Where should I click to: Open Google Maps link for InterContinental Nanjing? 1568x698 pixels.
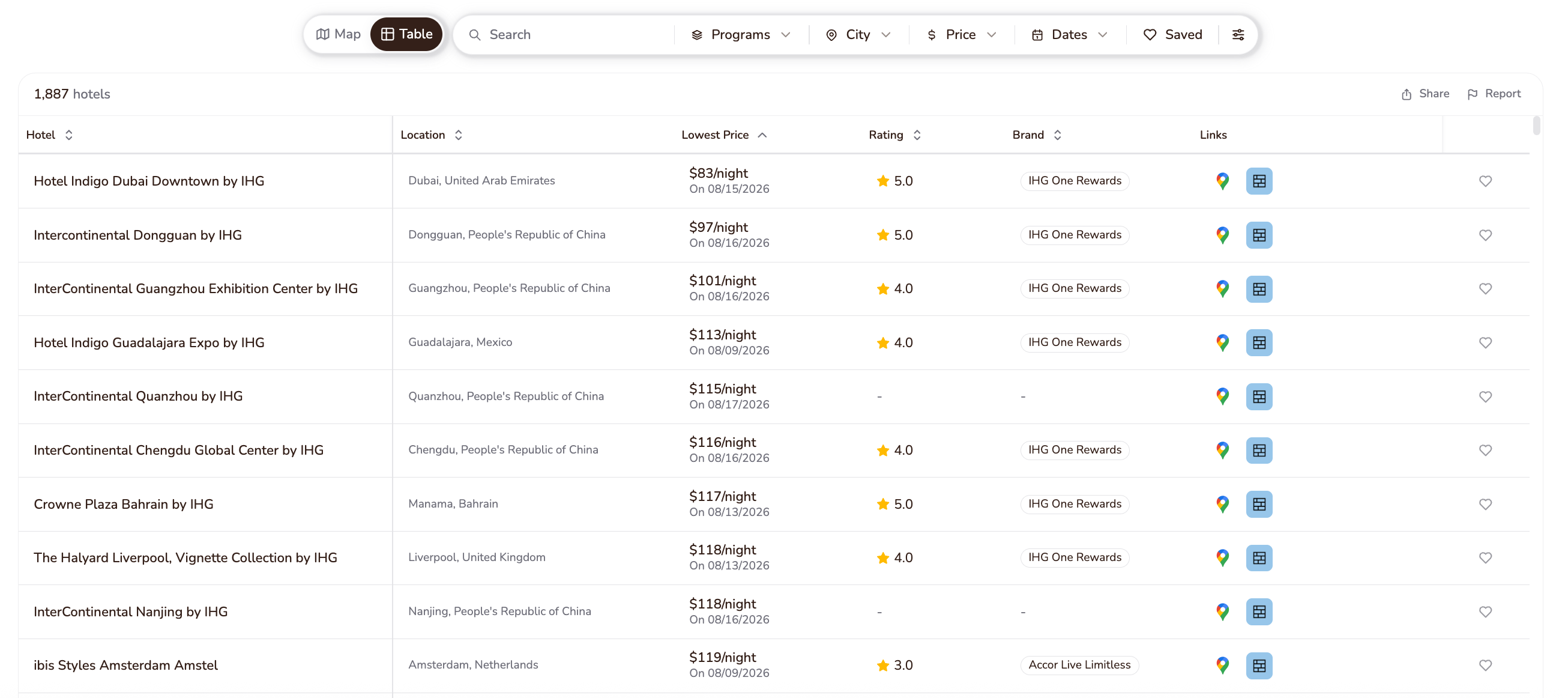point(1222,612)
